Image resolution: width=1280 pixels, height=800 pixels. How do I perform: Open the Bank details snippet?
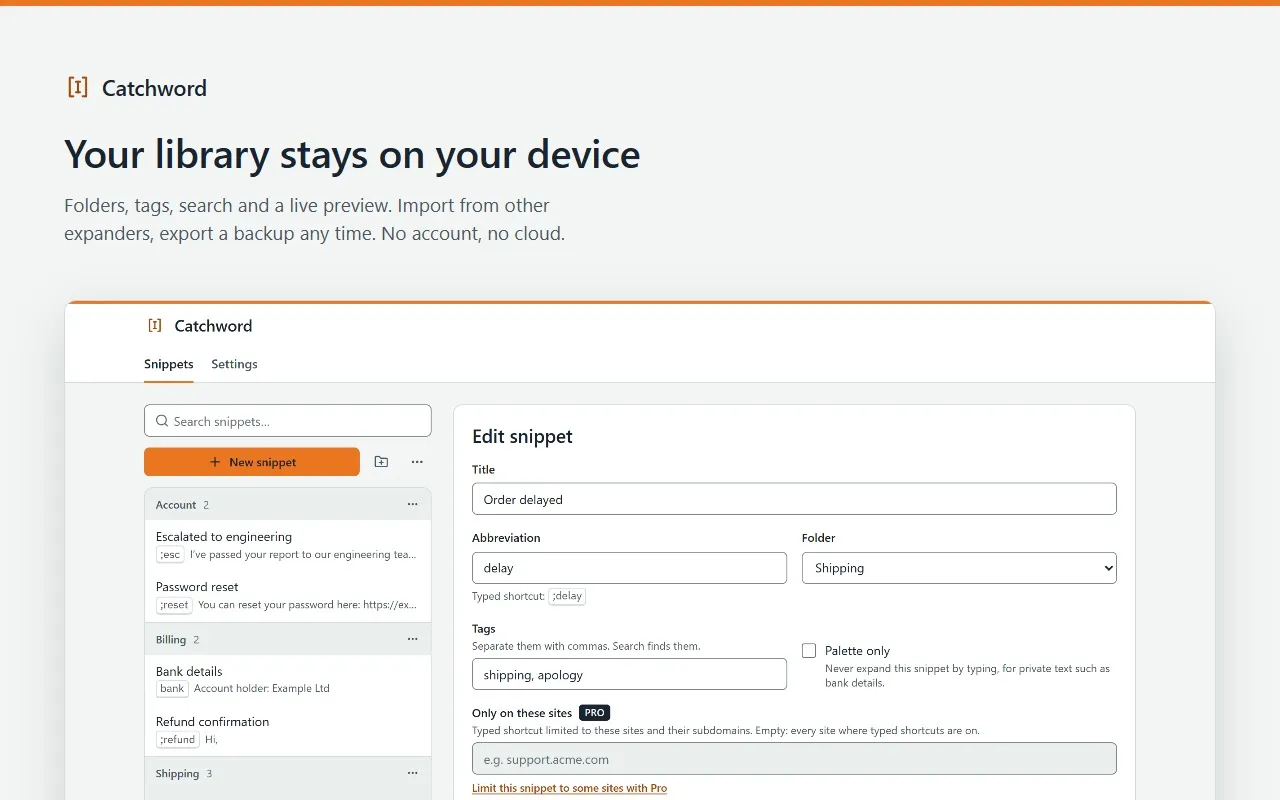point(288,680)
